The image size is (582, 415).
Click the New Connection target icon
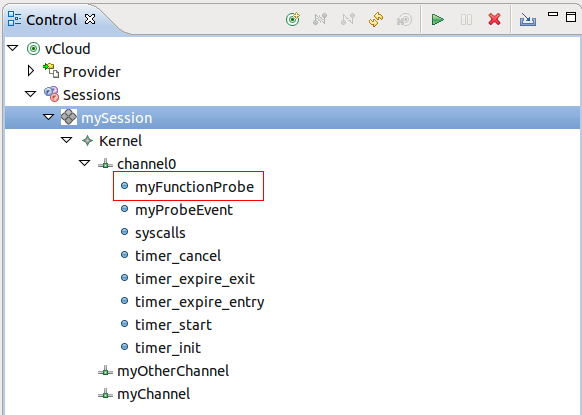(x=293, y=19)
